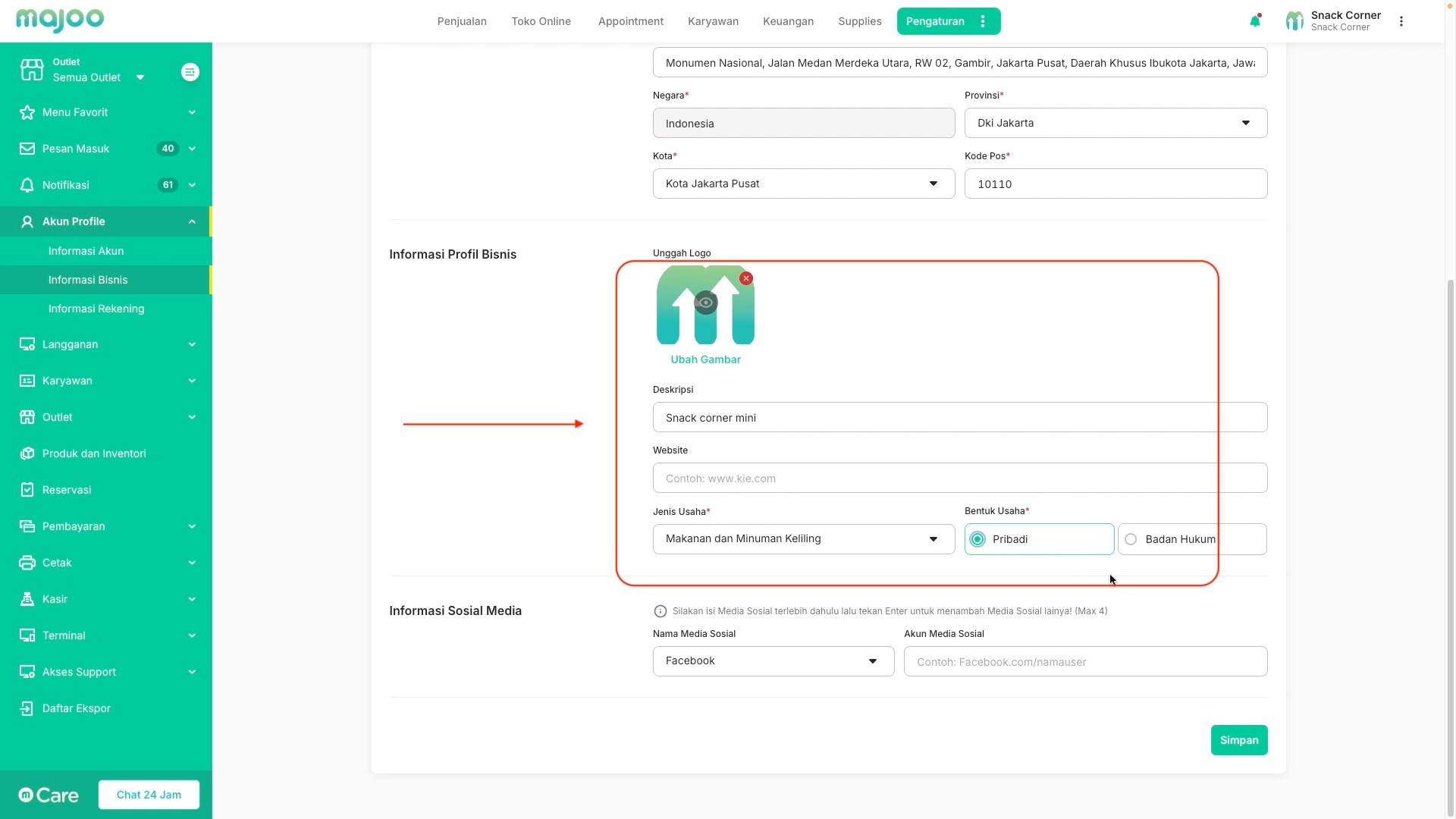The height and width of the screenshot is (819, 1456).
Task: Remove logo with red X icon
Action: 746,278
